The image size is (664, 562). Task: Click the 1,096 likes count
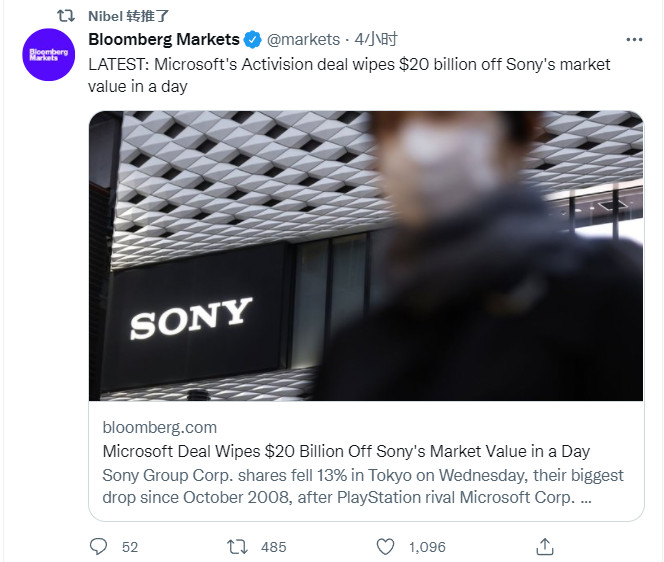[427, 547]
